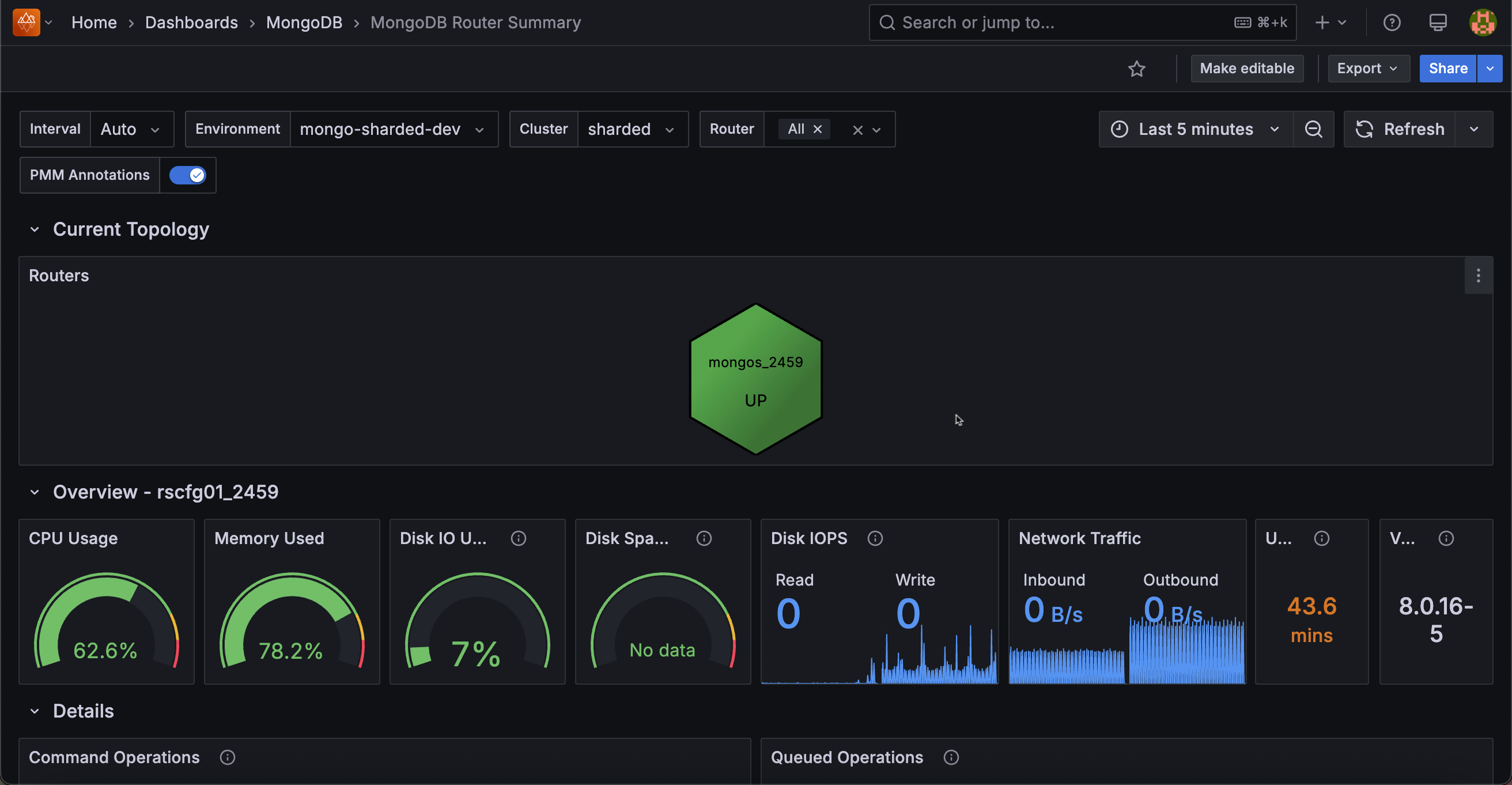Go to Dashboards via breadcrumb
The image size is (1512, 785).
coord(191,22)
